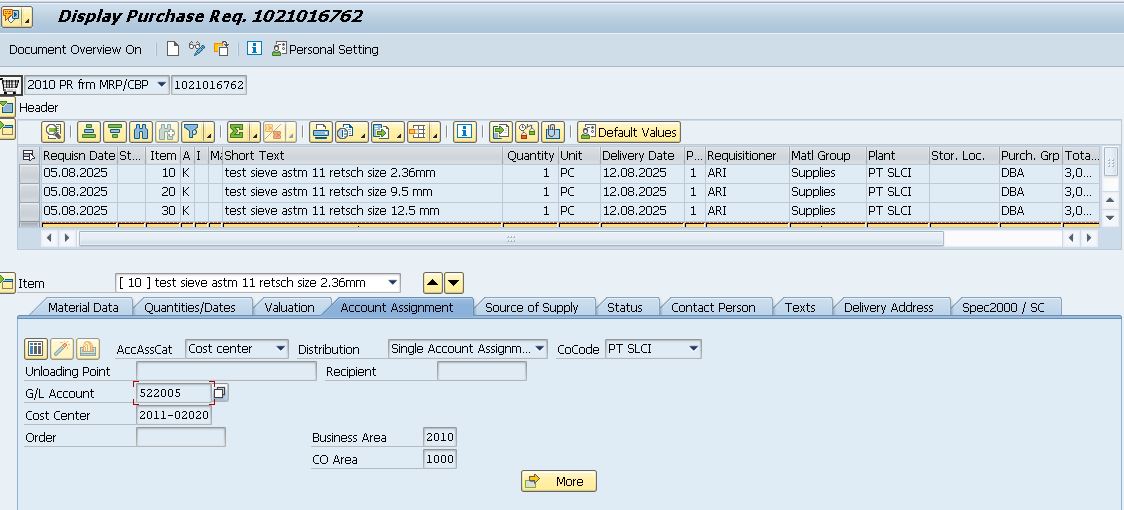Viewport: 1124px width, 510px height.
Task: Expand the Header section
Action: [x=7, y=108]
